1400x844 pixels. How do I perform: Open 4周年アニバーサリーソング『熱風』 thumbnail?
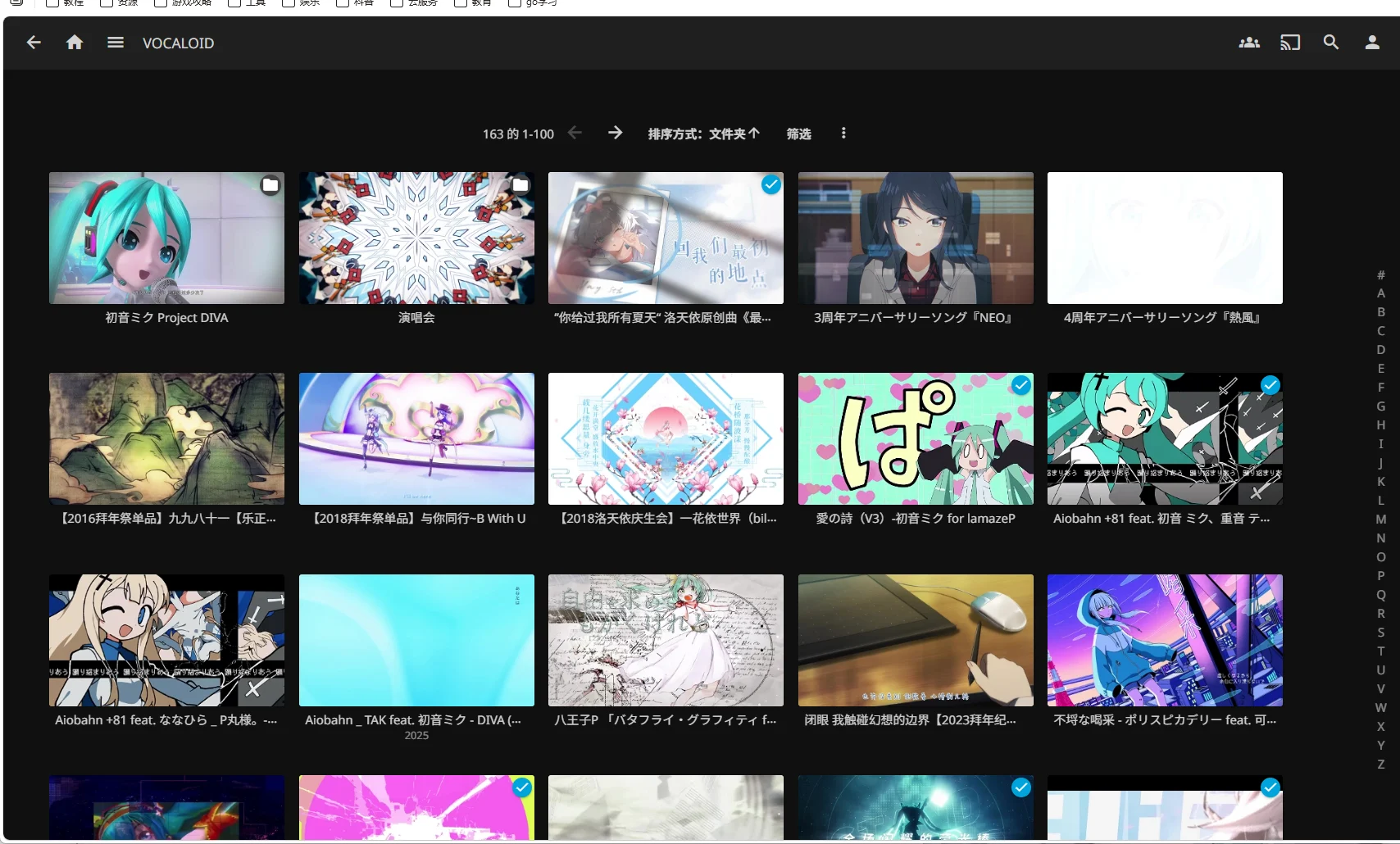pos(1165,238)
